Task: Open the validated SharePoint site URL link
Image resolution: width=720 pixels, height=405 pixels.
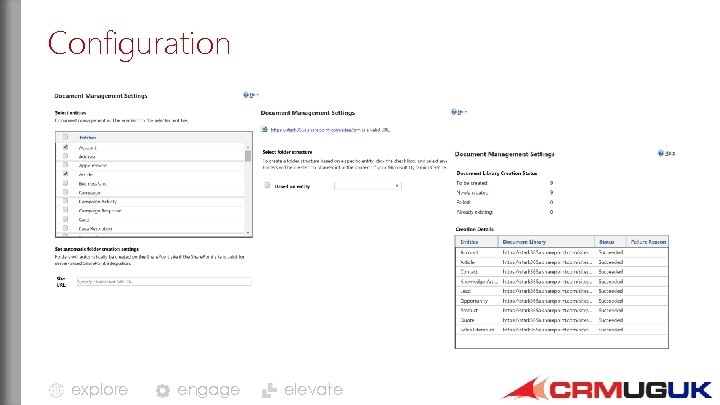Action: point(315,130)
